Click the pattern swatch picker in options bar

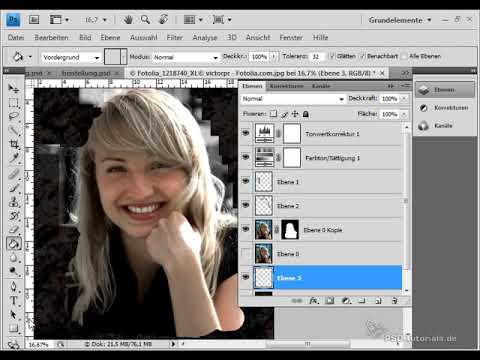tap(115, 57)
